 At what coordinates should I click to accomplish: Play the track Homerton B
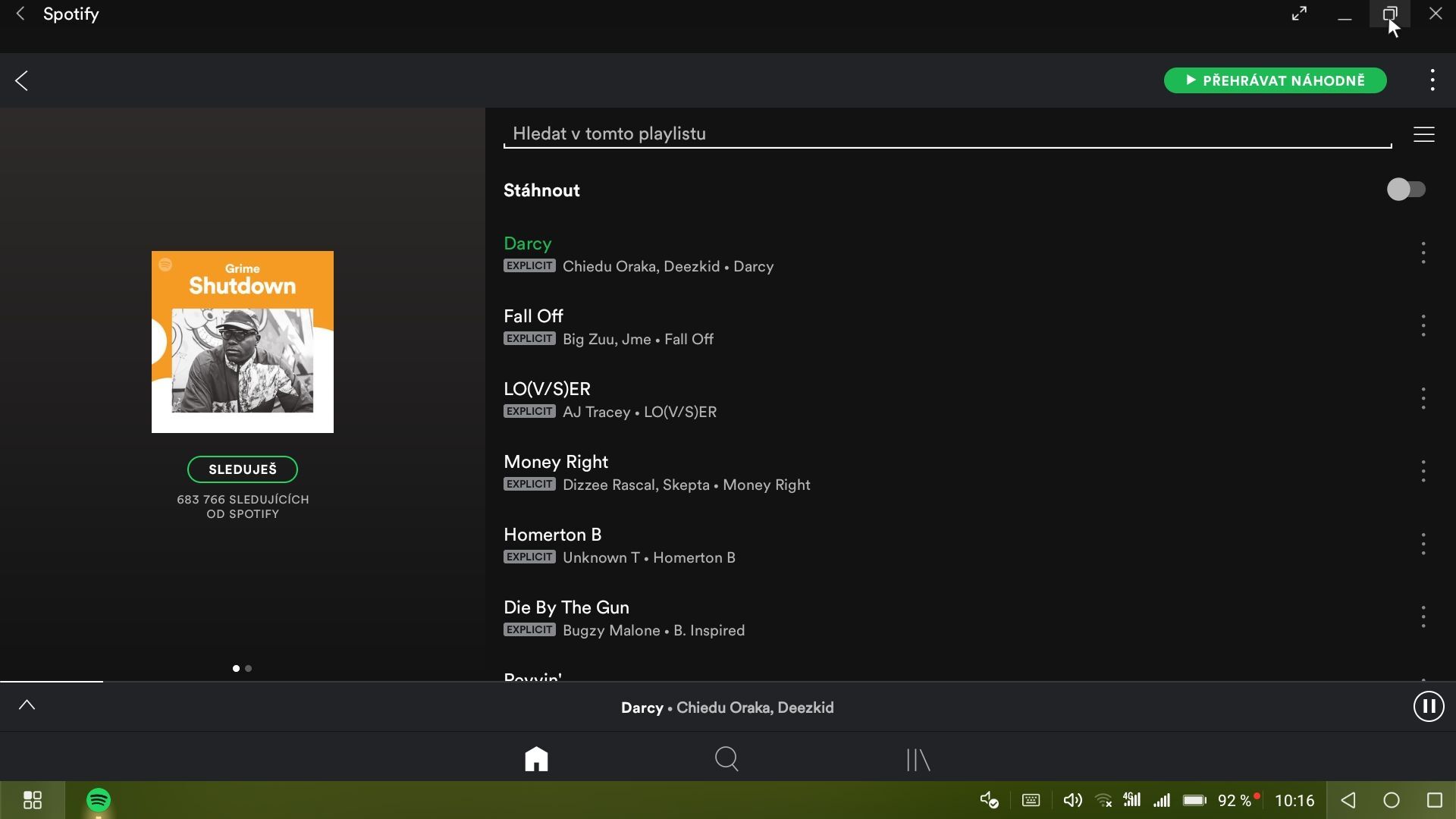[552, 535]
